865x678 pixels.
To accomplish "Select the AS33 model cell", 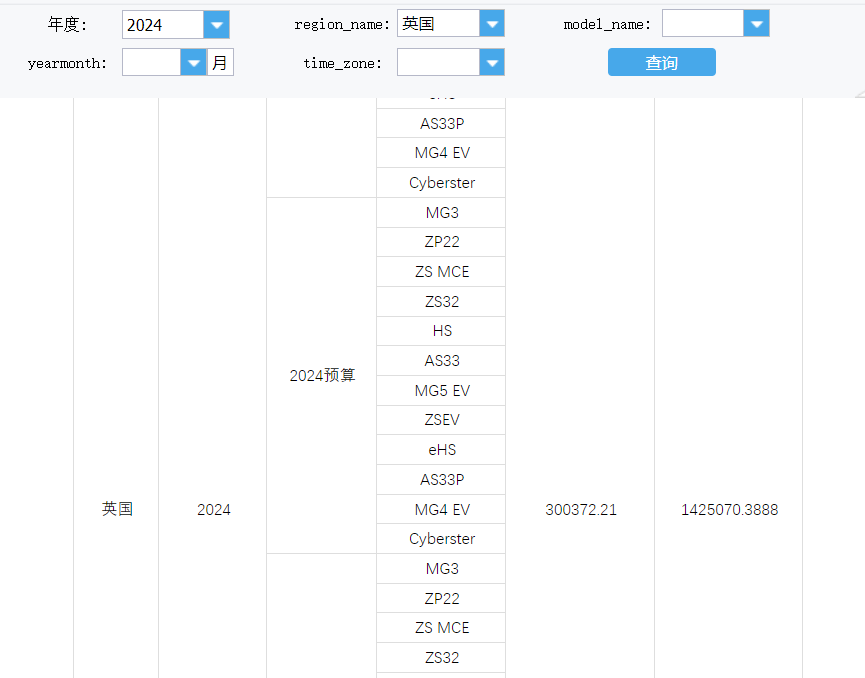I will coord(441,361).
